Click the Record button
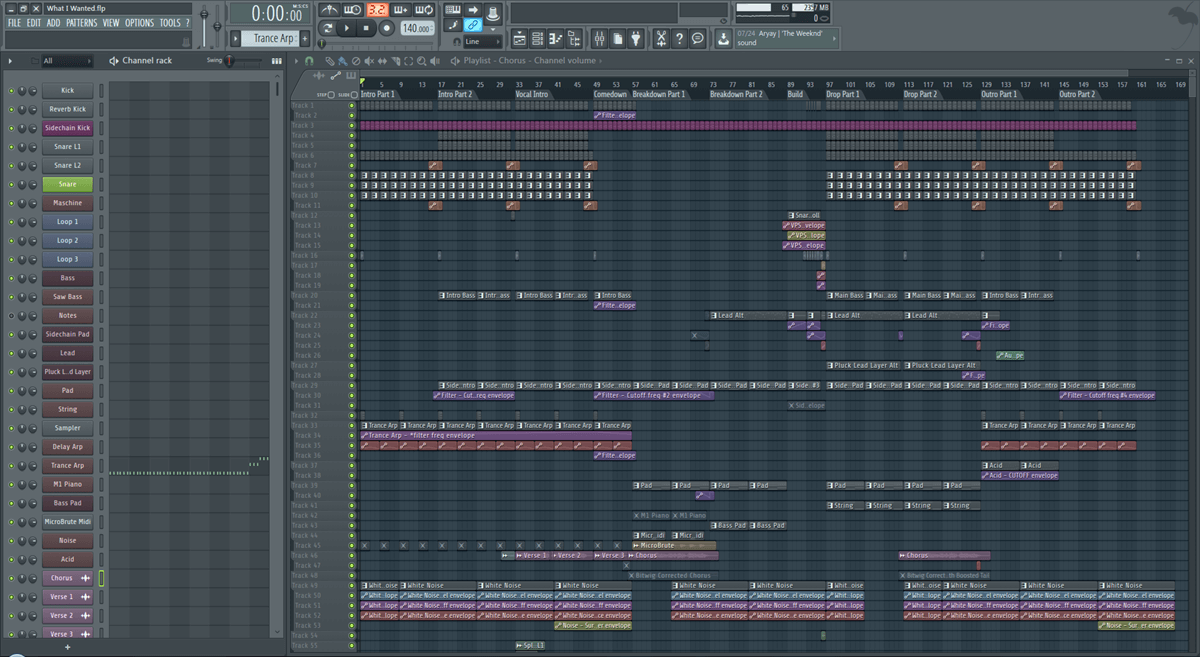Viewport: 1200px width, 657px height. tap(387, 29)
